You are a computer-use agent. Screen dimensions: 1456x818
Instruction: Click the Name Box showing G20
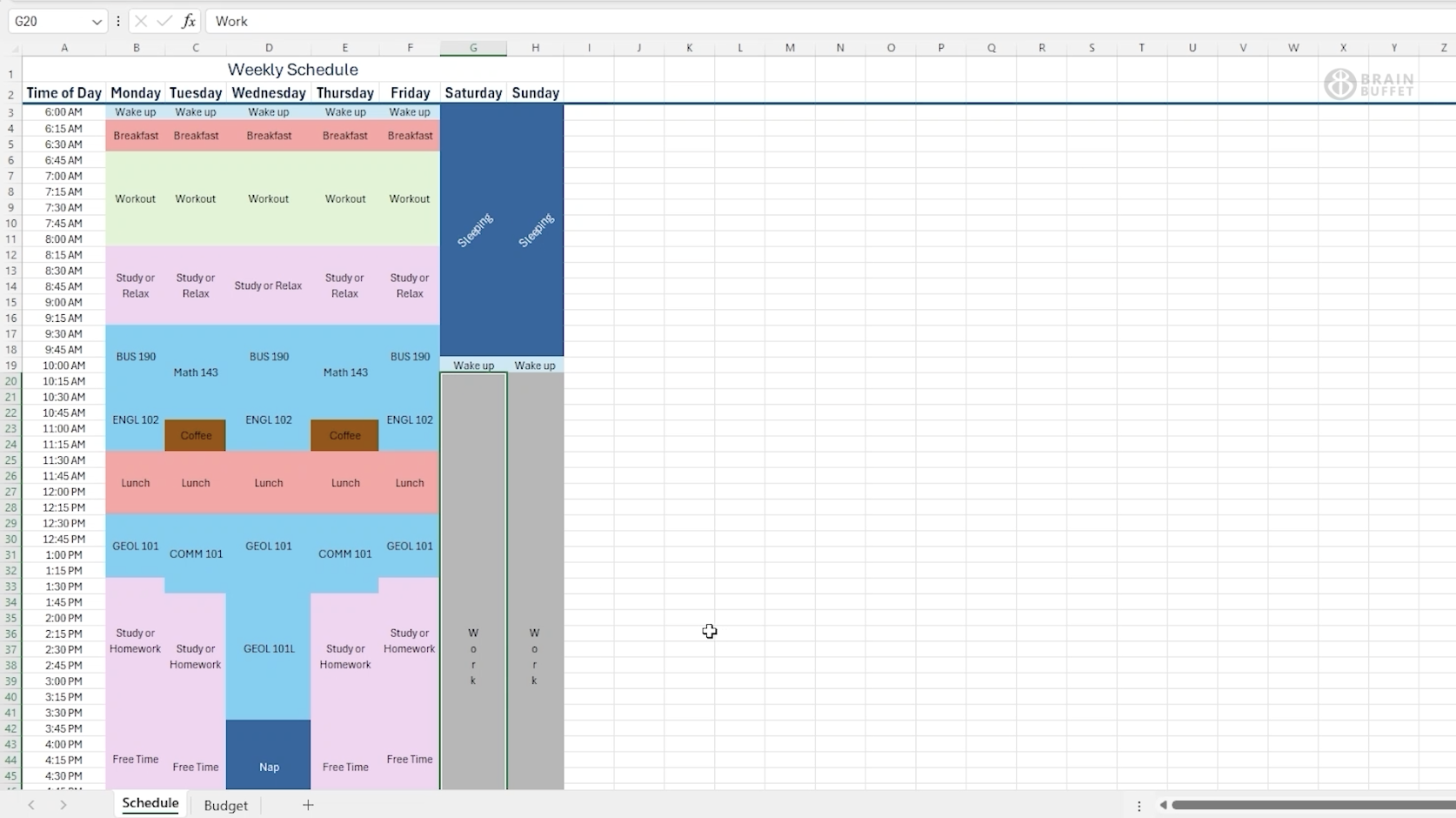click(x=48, y=21)
